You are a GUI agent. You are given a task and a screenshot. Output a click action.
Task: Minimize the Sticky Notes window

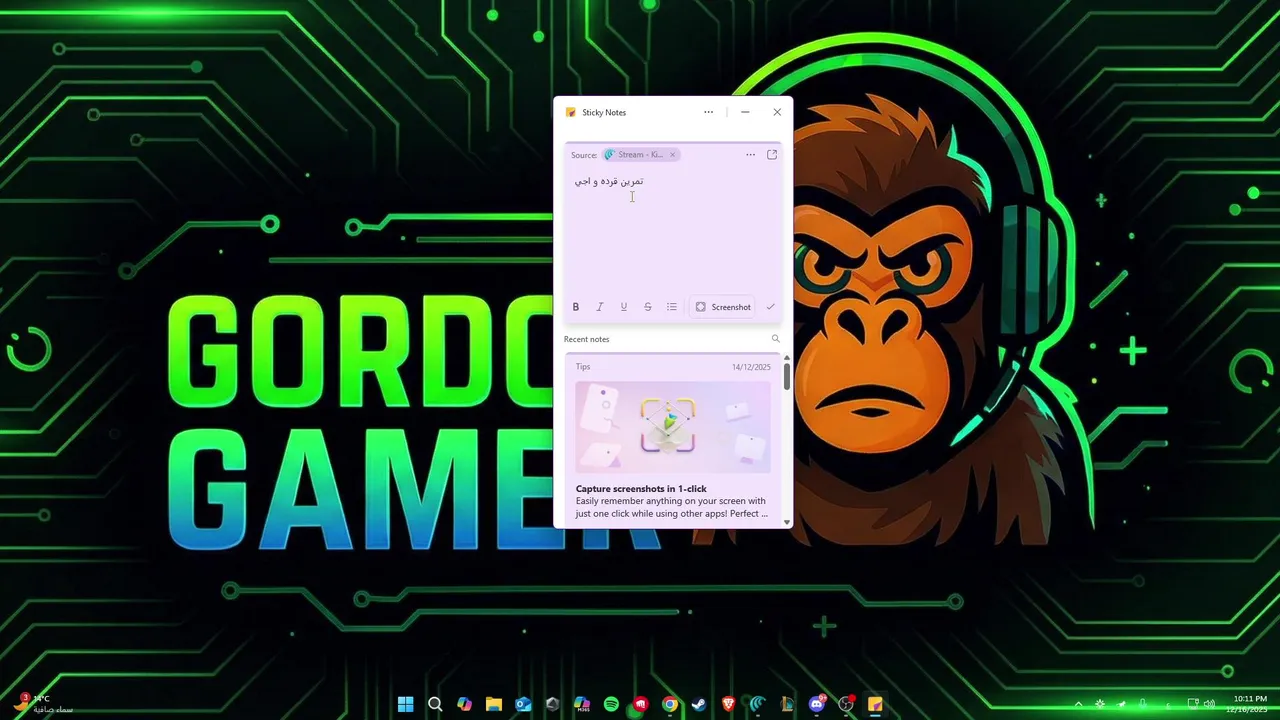tap(745, 112)
